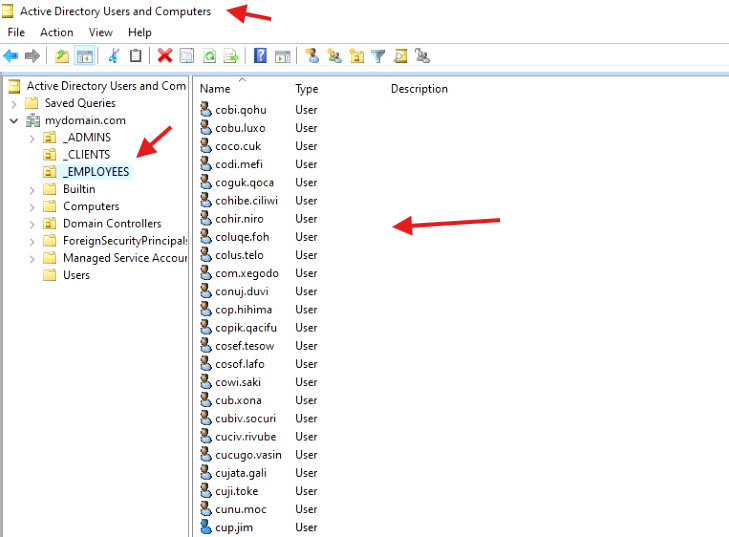Go up one level toolbar icon
729x537 pixels.
coord(62,56)
